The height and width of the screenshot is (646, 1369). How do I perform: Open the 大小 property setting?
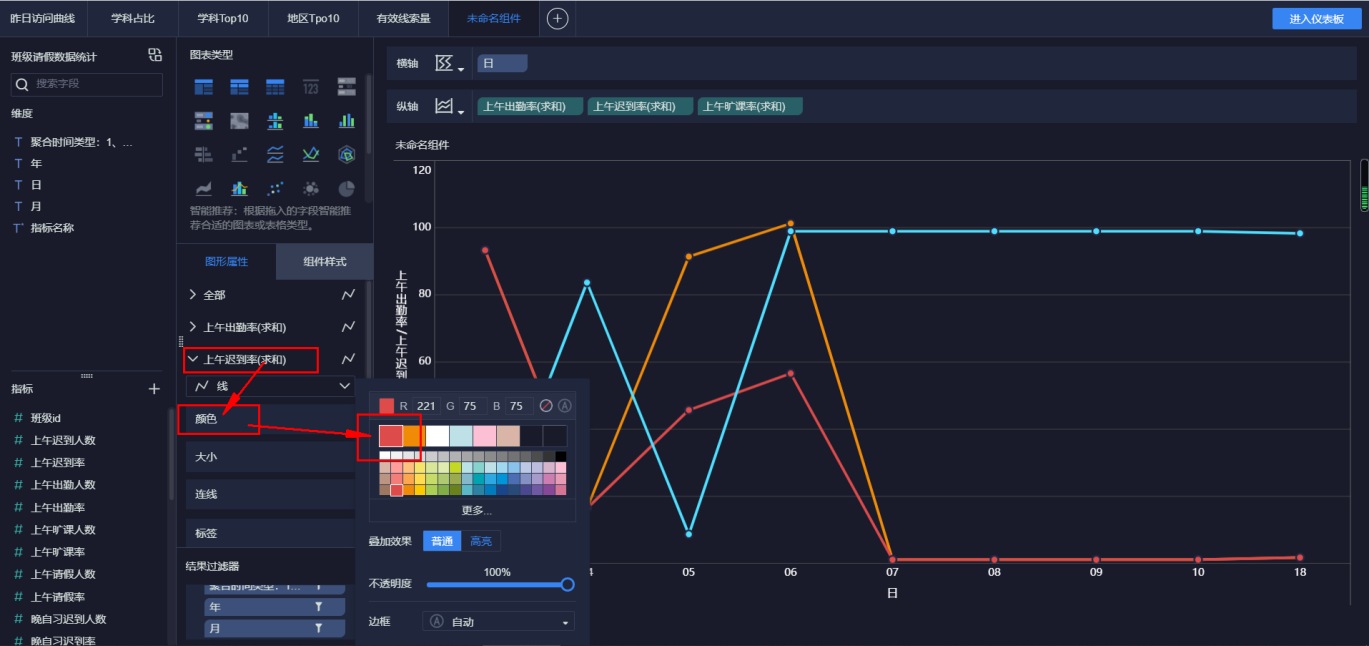[270, 456]
